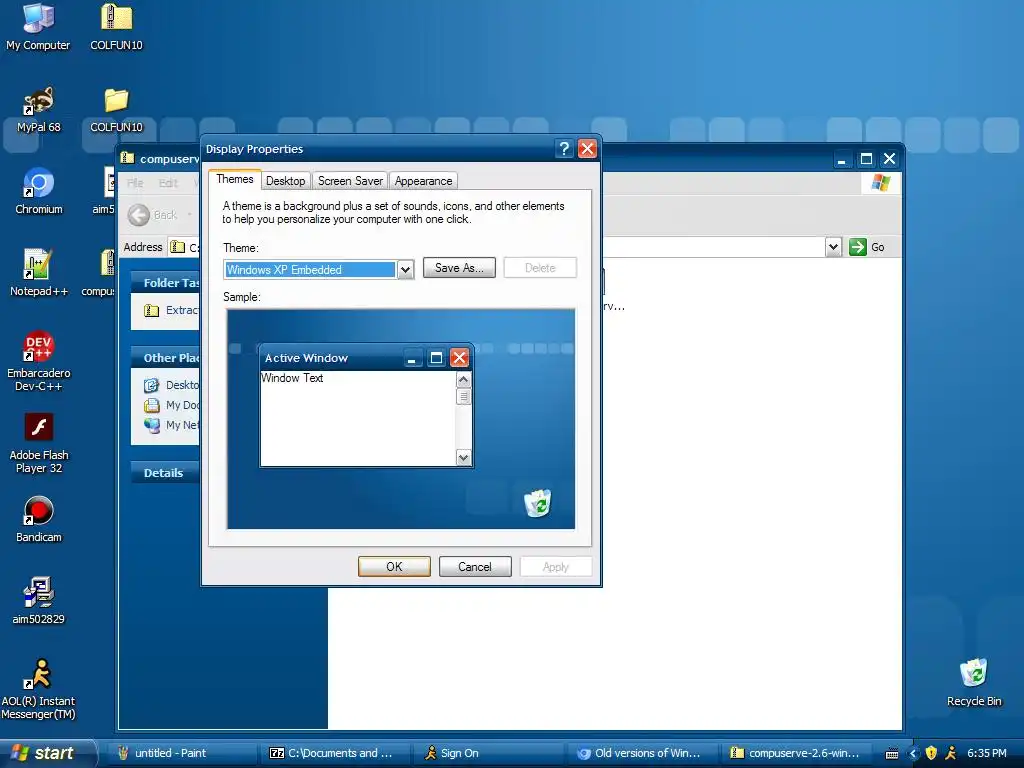Select the Themes tab
The image size is (1024, 768).
click(x=234, y=179)
